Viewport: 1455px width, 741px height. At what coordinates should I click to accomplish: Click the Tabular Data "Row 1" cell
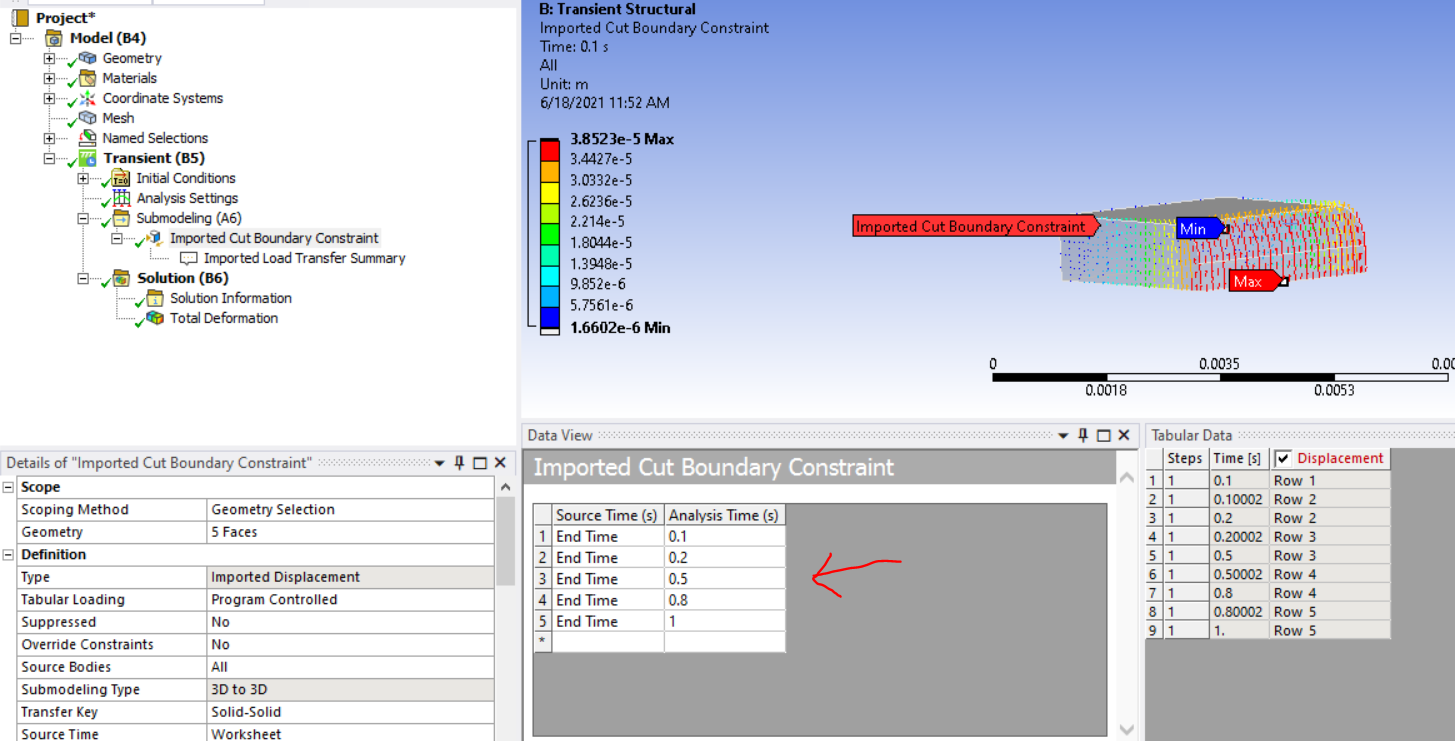[1330, 480]
